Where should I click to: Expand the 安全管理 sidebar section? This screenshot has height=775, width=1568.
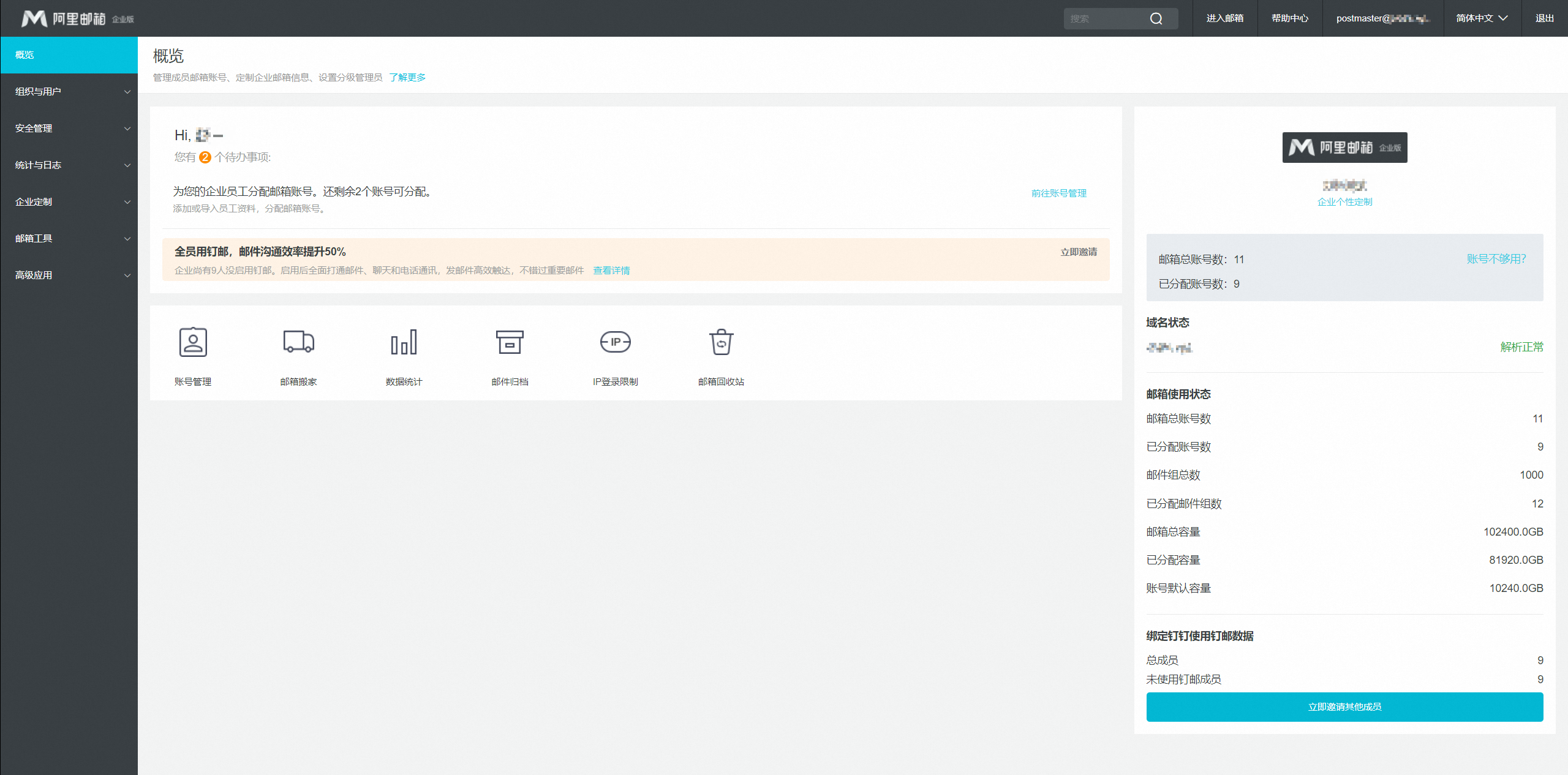point(69,129)
